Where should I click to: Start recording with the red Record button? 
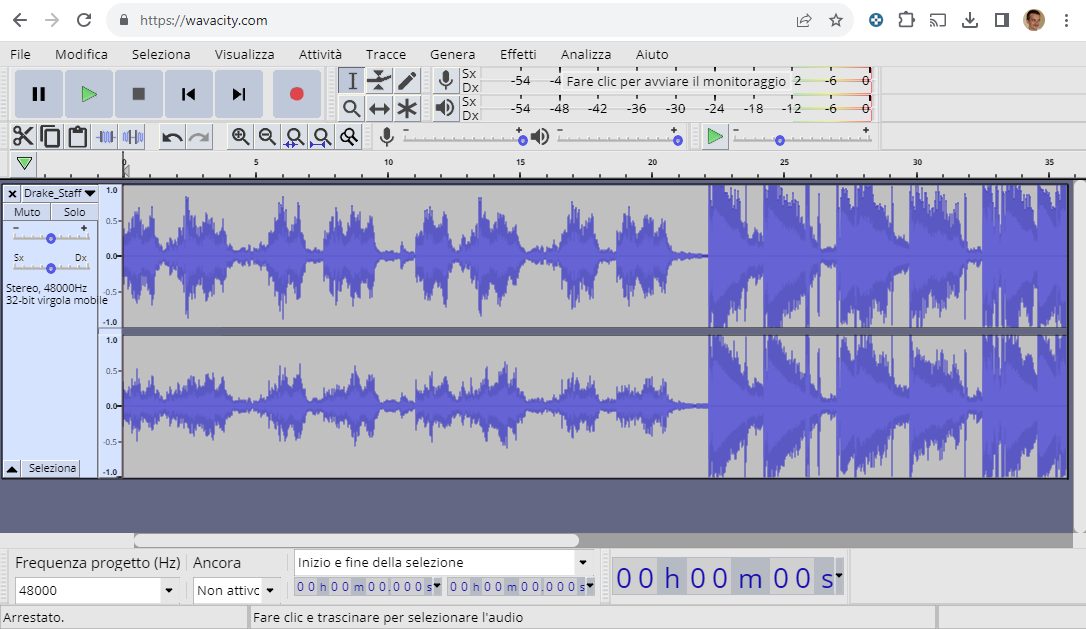point(296,94)
